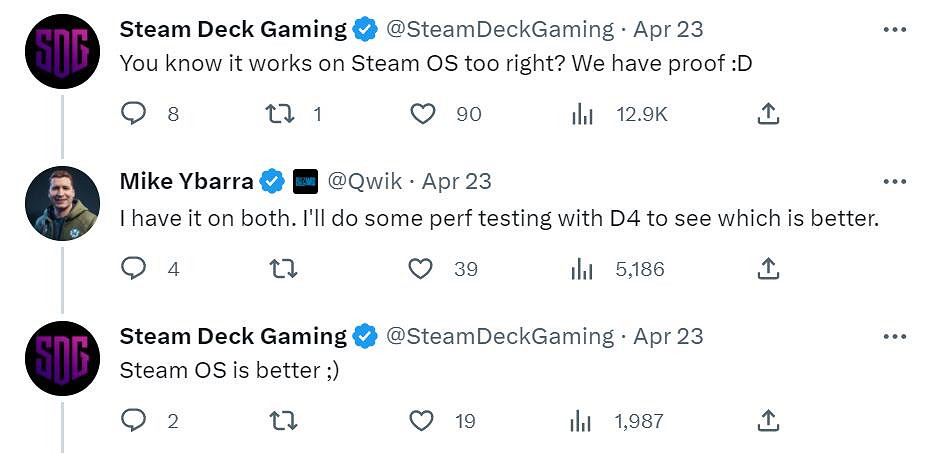The height and width of the screenshot is (453, 934).
Task: Open more options on first tweet
Action: coord(895,30)
